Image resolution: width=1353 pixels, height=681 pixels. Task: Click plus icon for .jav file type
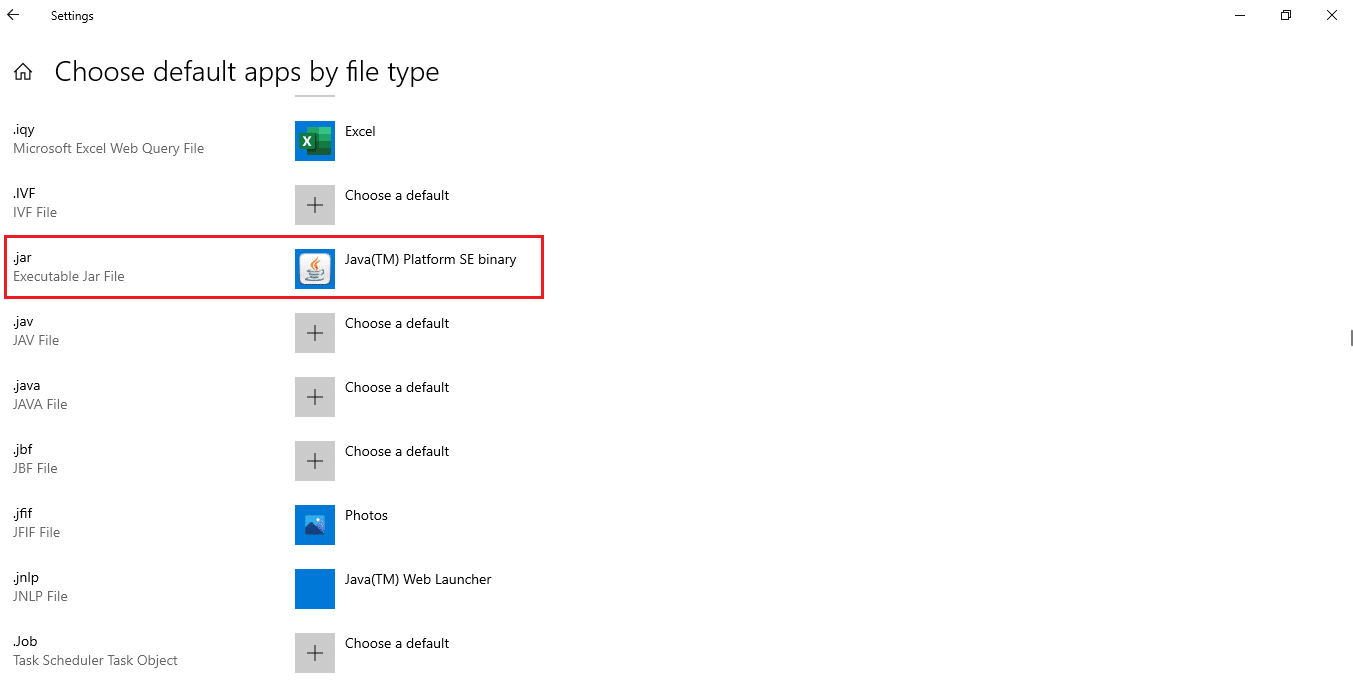[x=315, y=333]
